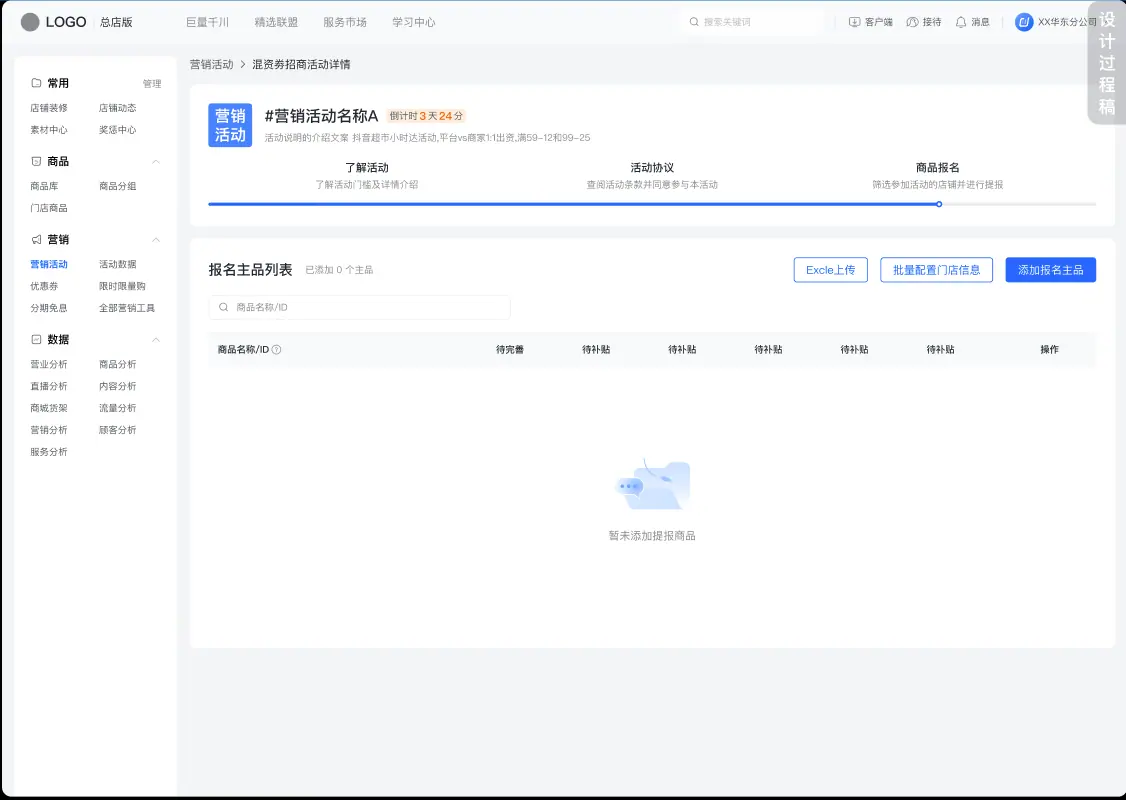1126x800 pixels.
Task: Click the magnifier icon in 商品名称/ID search
Action: (x=223, y=307)
